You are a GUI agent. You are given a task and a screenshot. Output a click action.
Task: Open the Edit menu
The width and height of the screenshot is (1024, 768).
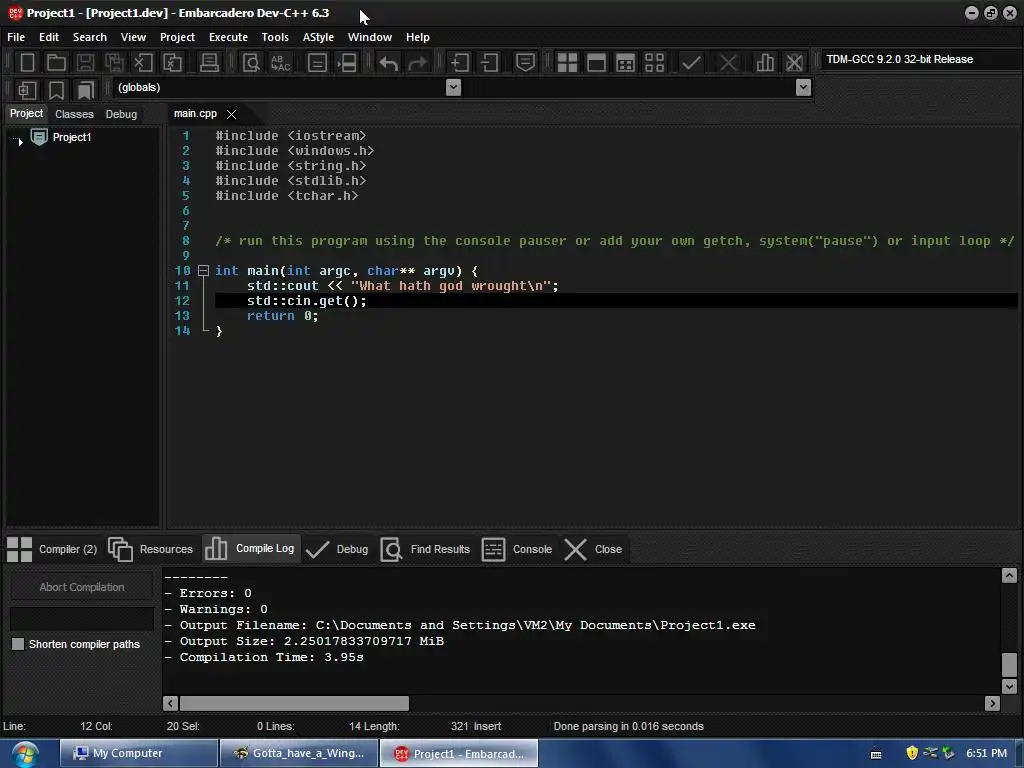pyautogui.click(x=49, y=37)
